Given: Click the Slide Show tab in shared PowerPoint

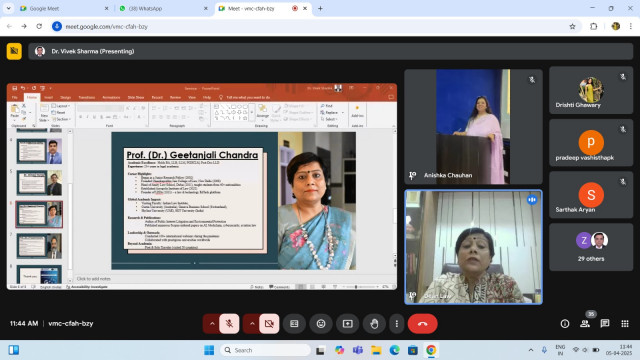Looking at the screenshot, I should [136, 98].
